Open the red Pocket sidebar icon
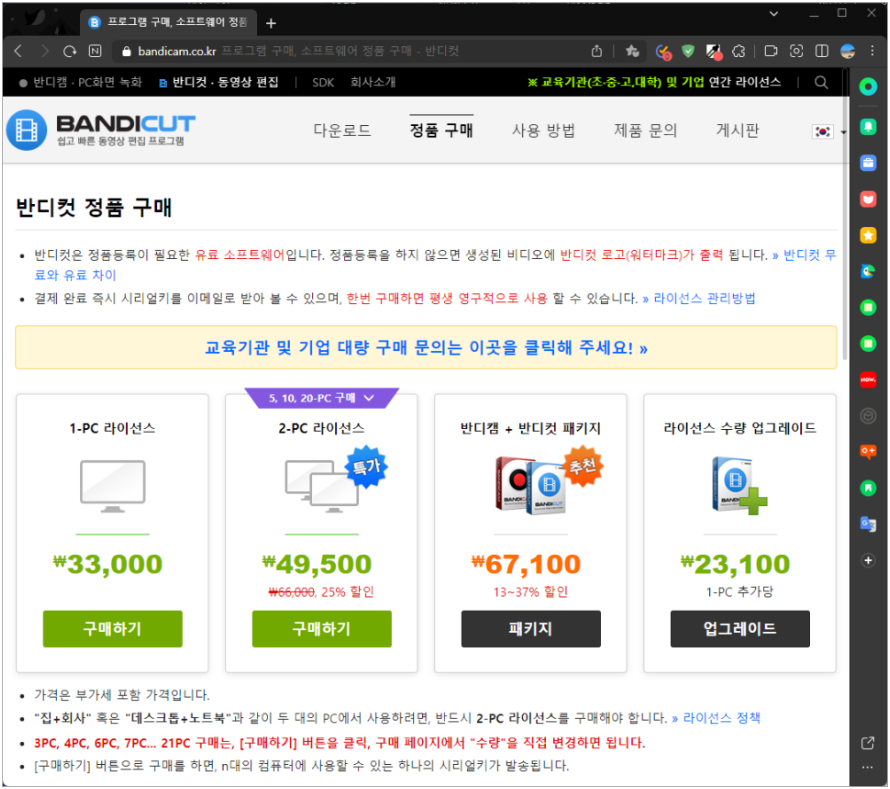 [x=868, y=199]
